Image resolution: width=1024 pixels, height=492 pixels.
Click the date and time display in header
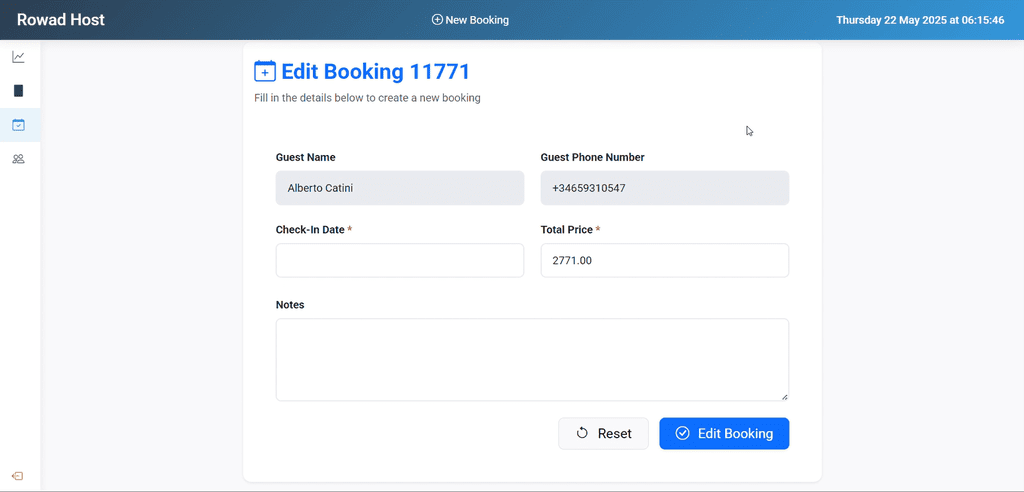pyautogui.click(x=920, y=20)
